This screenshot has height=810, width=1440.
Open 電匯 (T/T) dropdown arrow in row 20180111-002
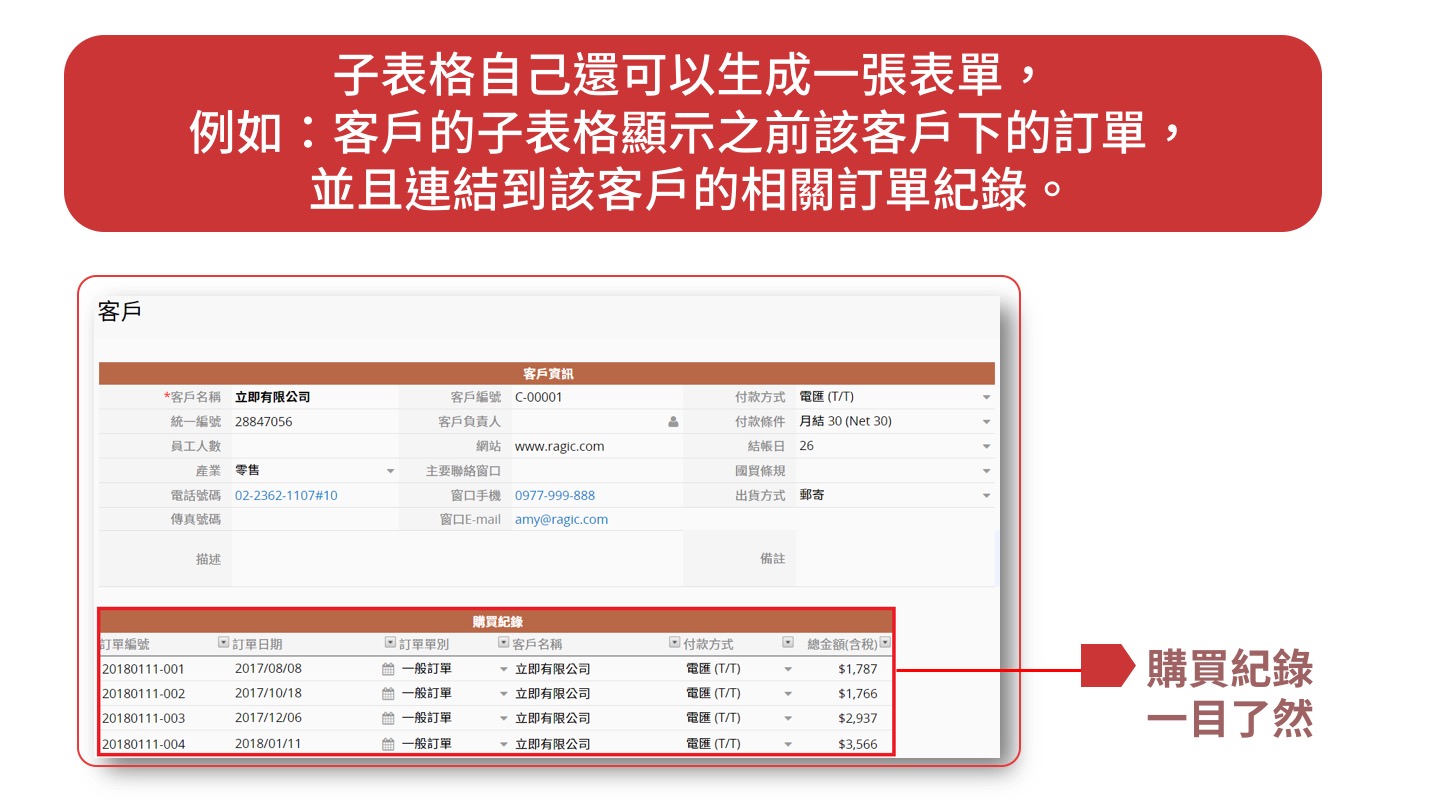[788, 694]
